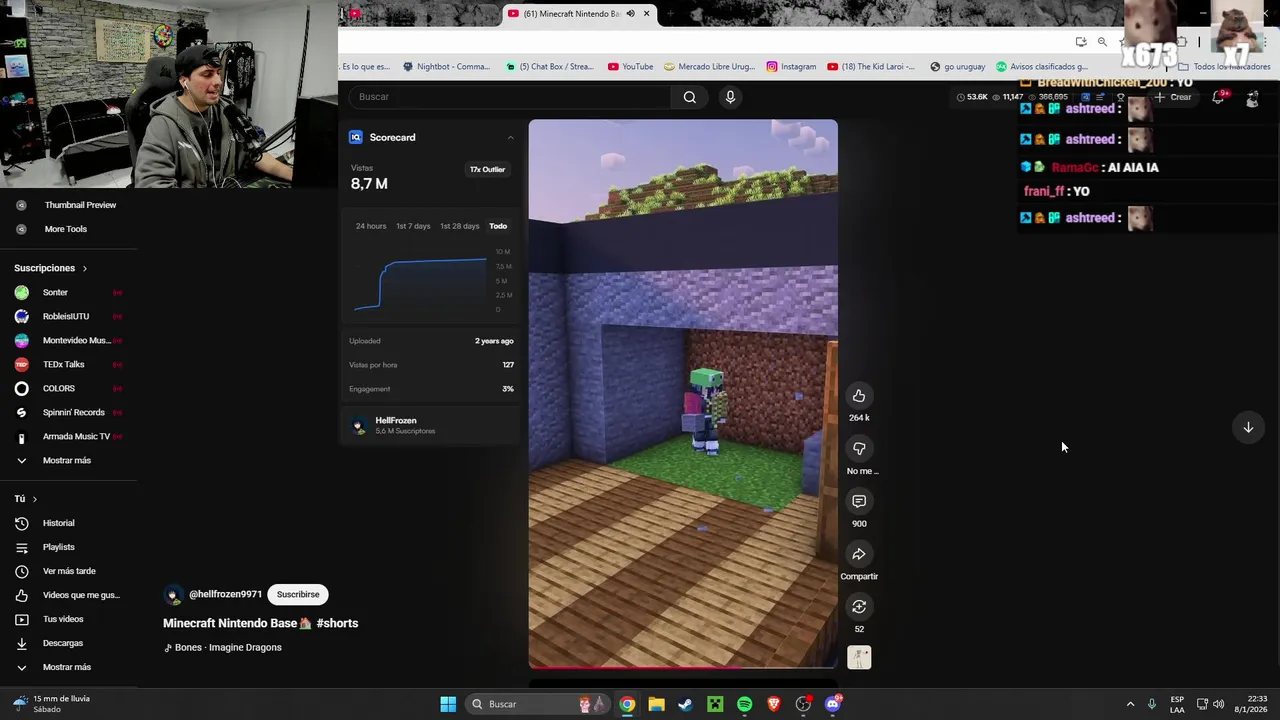Screen dimensions: 1280x720
Task: Start voice search with the microphone icon
Action: pos(730,97)
